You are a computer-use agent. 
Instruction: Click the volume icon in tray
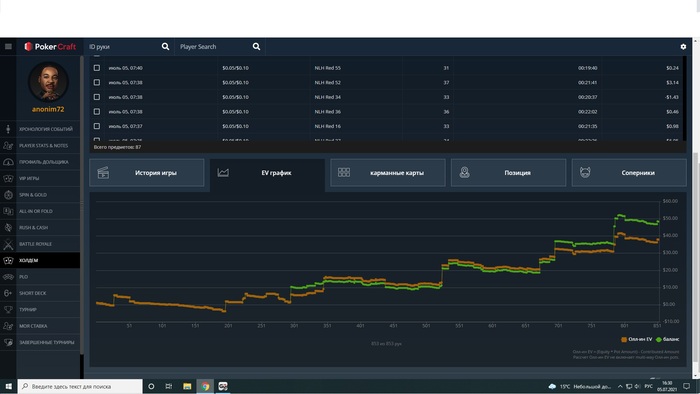[x=638, y=386]
